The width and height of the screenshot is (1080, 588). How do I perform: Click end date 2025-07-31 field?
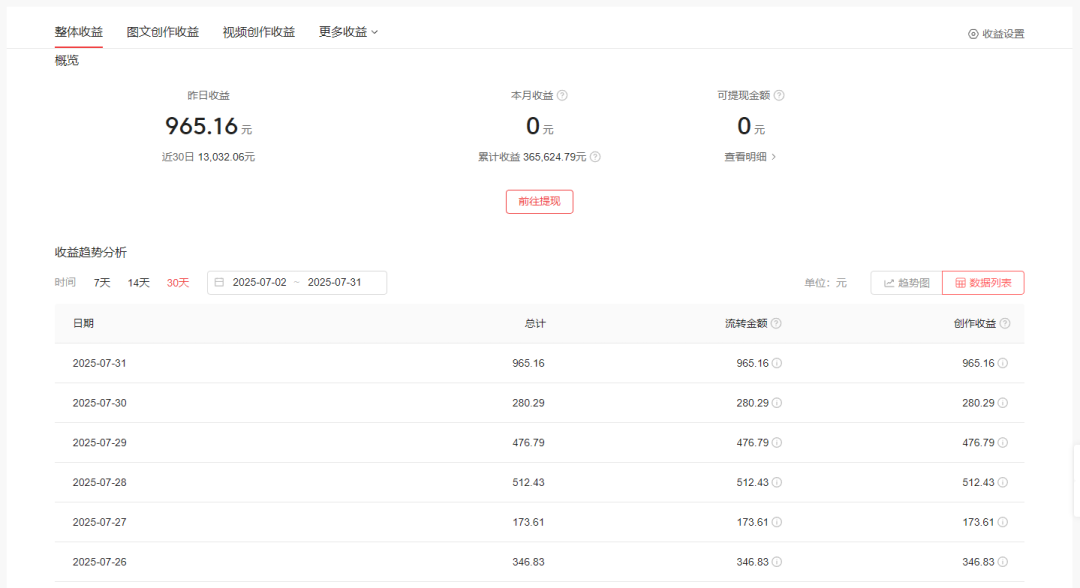click(x=334, y=282)
